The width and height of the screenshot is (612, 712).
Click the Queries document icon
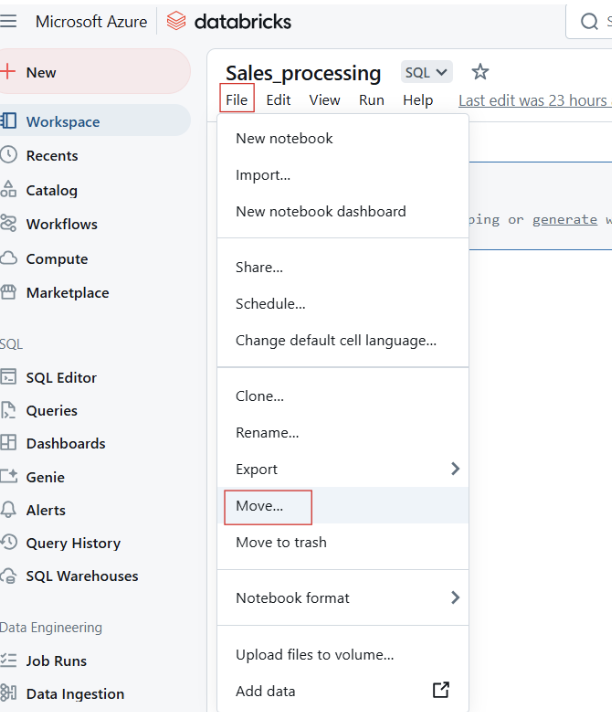click(8, 410)
